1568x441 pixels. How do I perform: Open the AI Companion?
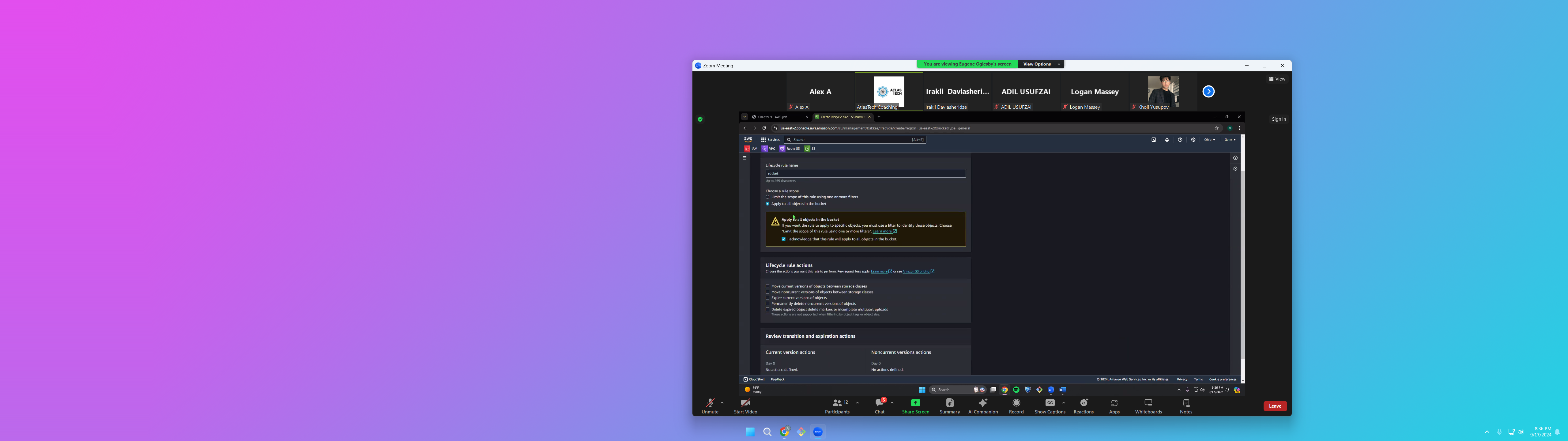982,403
